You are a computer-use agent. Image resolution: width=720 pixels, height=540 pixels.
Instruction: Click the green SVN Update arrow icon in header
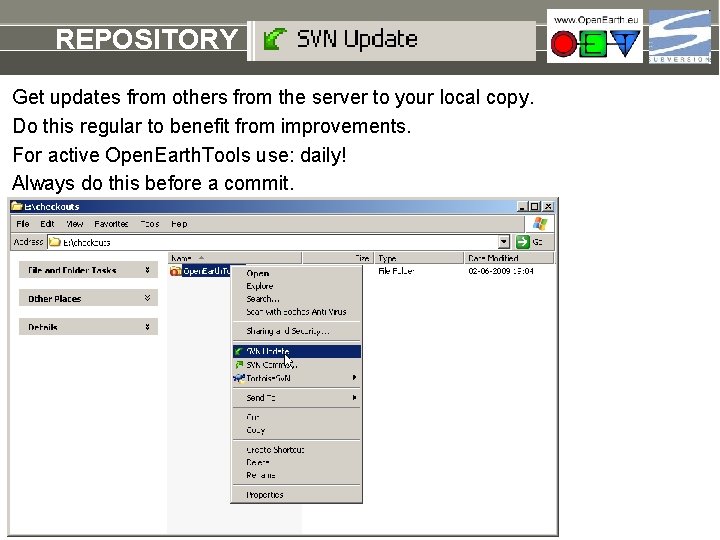275,39
